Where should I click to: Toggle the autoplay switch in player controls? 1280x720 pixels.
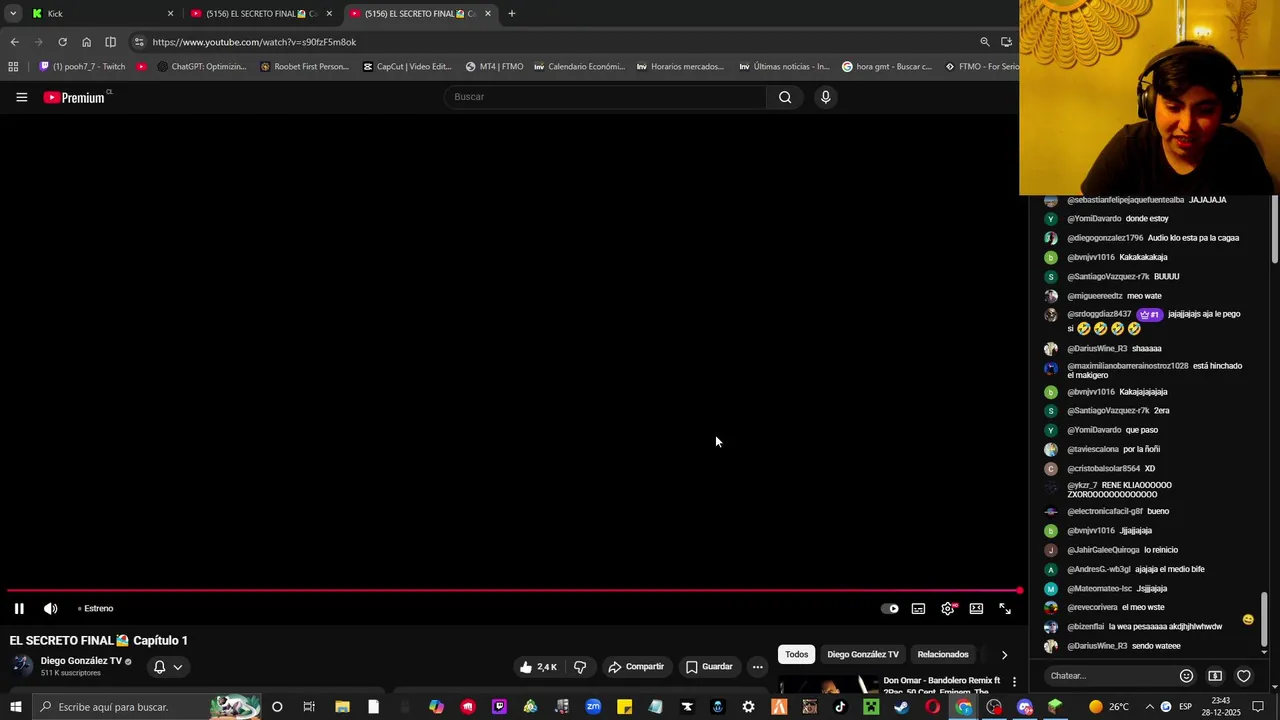(889, 608)
